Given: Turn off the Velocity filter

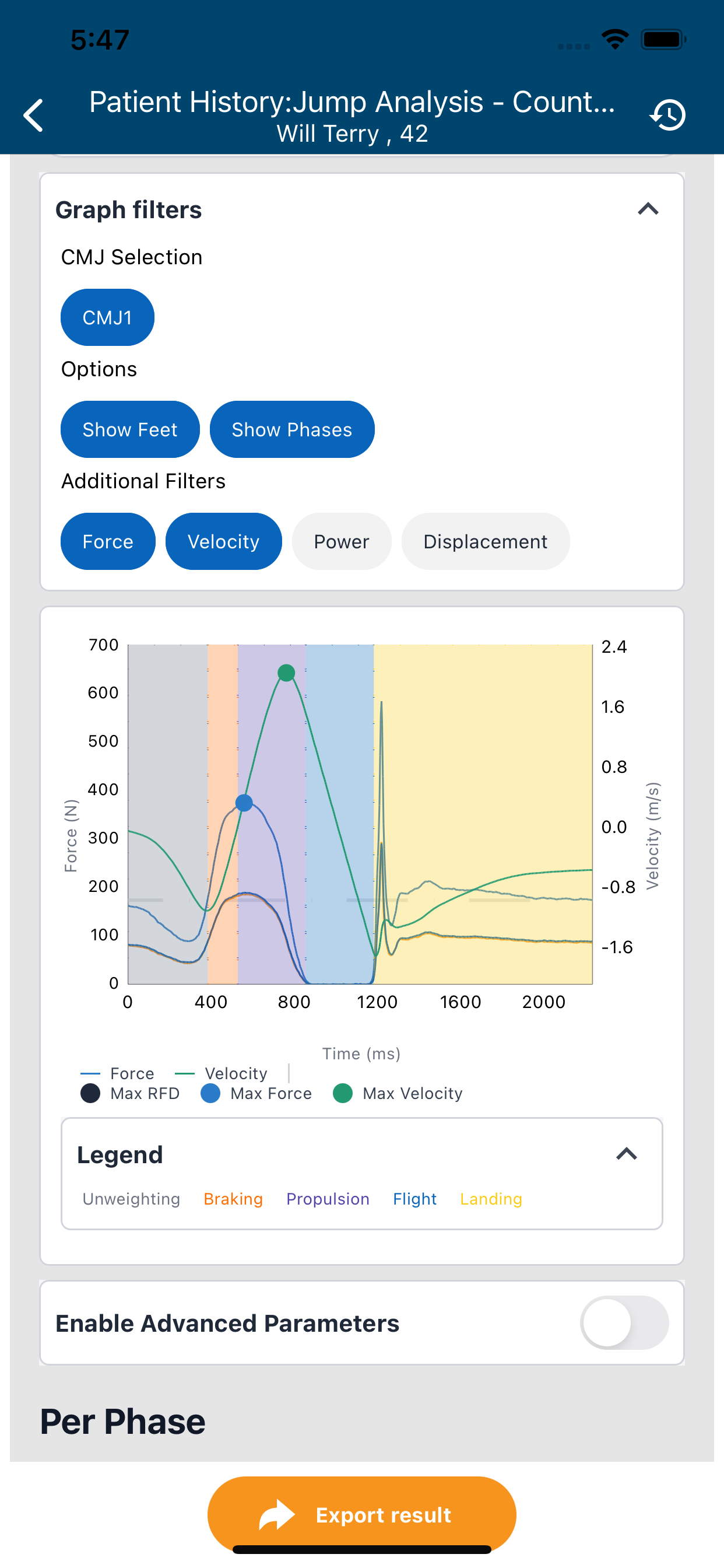Looking at the screenshot, I should (x=223, y=541).
